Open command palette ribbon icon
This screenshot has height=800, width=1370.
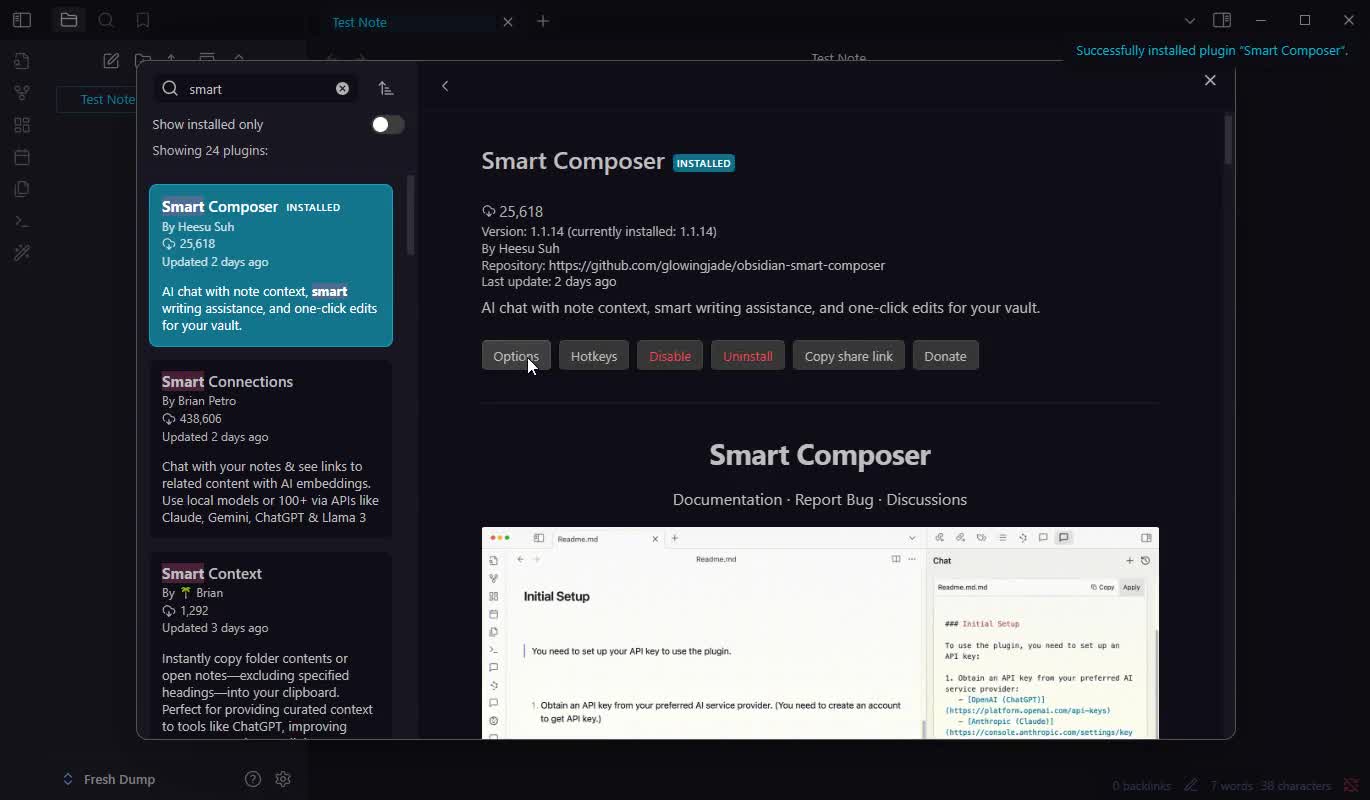pyautogui.click(x=22, y=221)
